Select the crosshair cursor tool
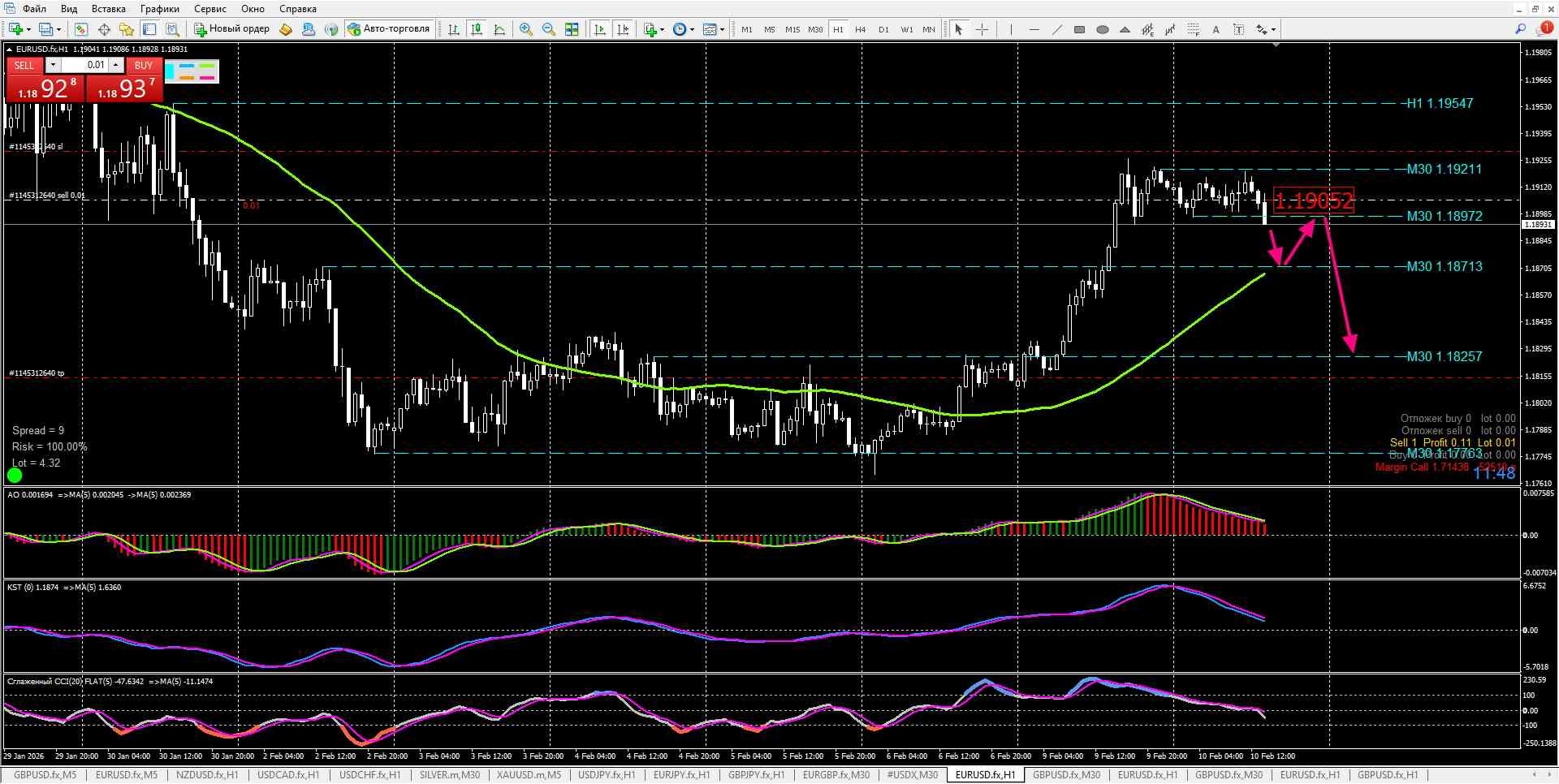Image resolution: width=1559 pixels, height=784 pixels. coord(982,29)
